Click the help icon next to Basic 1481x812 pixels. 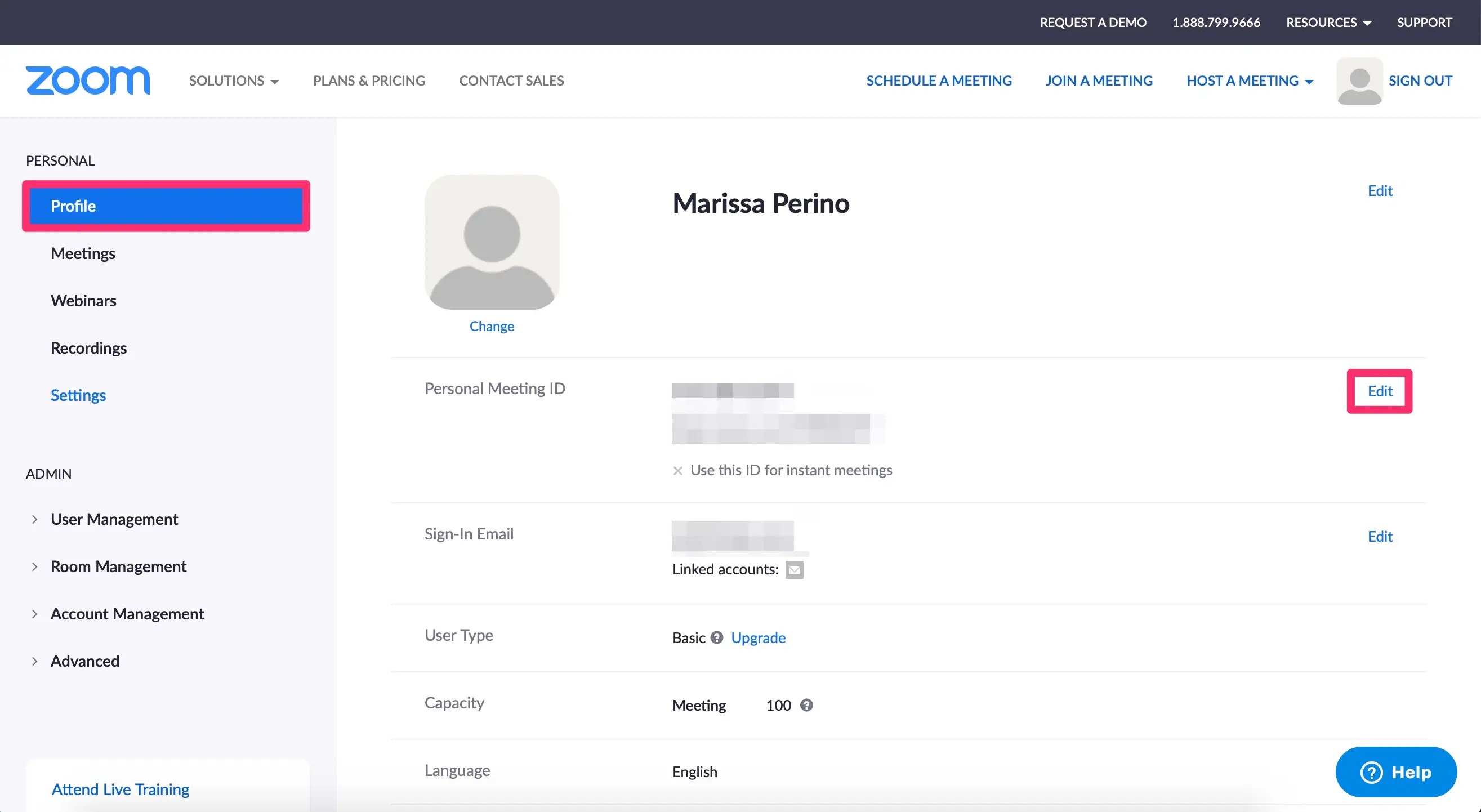(716, 638)
